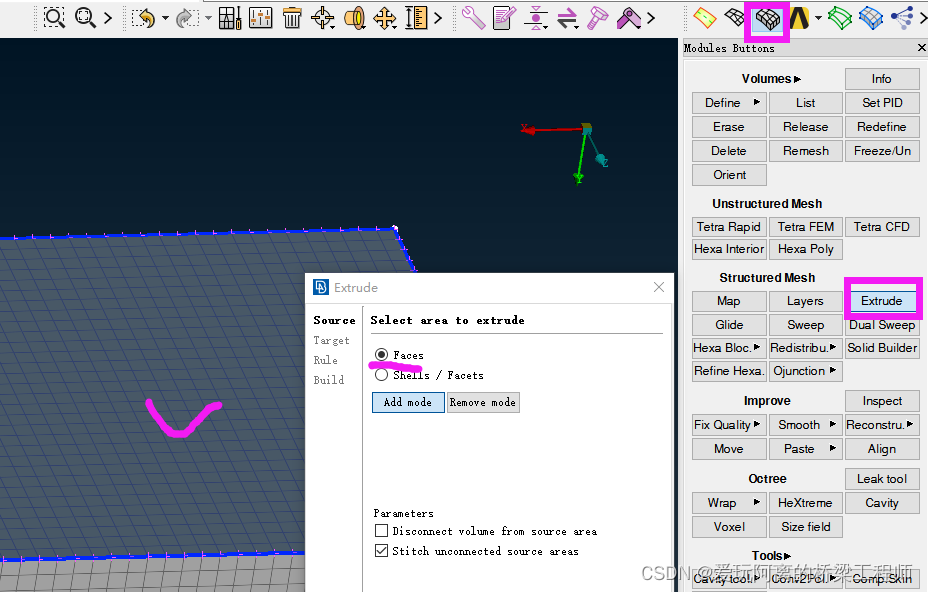
Task: Click the bolt connector icon
Action: [x=598, y=18]
